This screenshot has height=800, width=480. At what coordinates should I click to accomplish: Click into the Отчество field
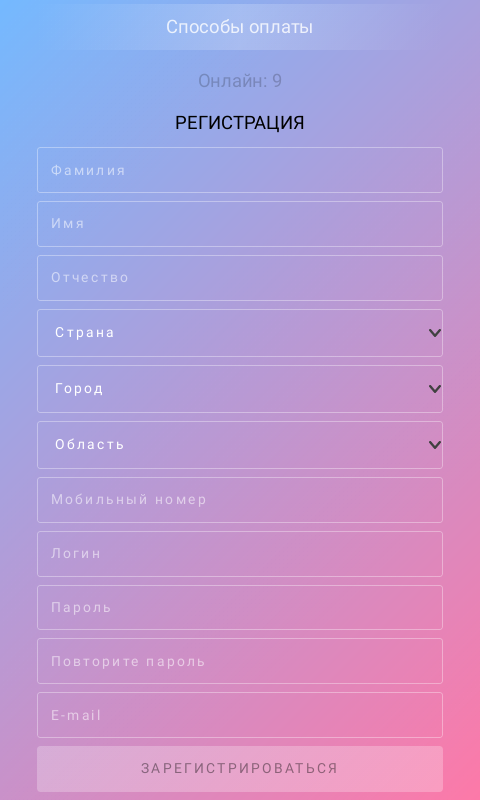(240, 278)
